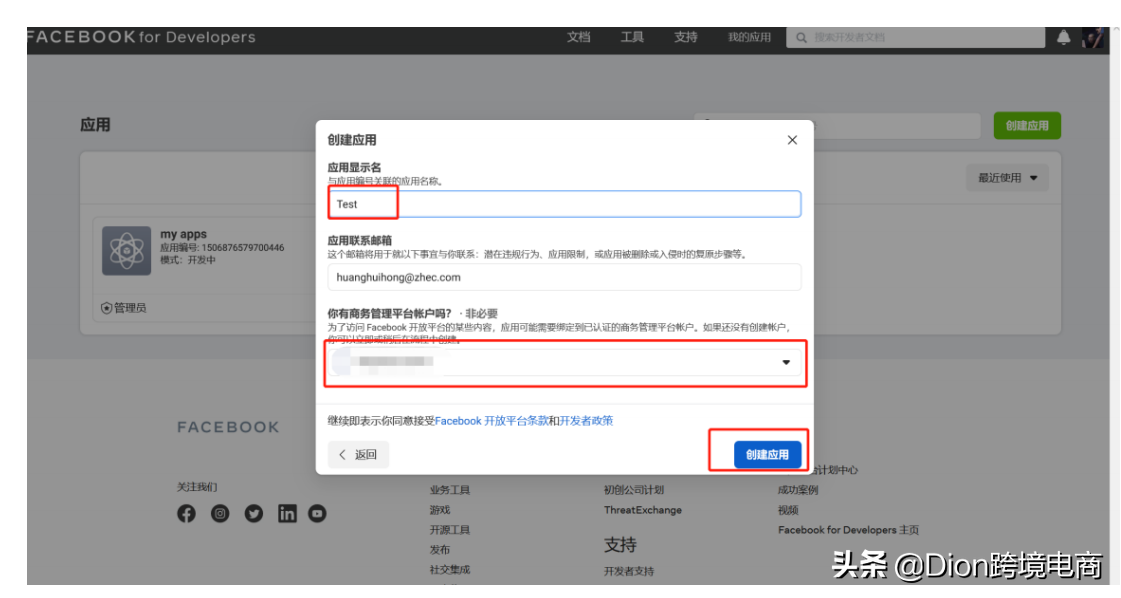Open the ThreatExchange footer link

click(643, 510)
